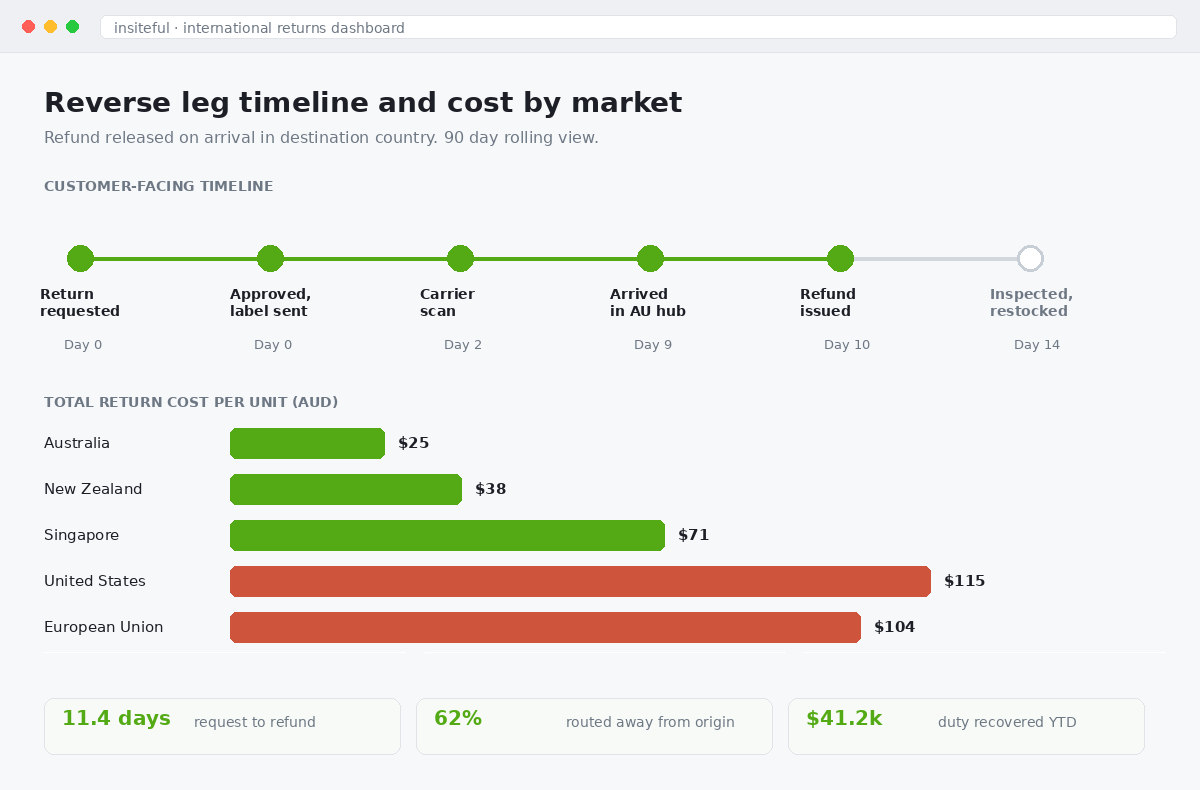1200x790 pixels.
Task: Click the address bar with insiteful title
Action: pyautogui.click(x=638, y=27)
